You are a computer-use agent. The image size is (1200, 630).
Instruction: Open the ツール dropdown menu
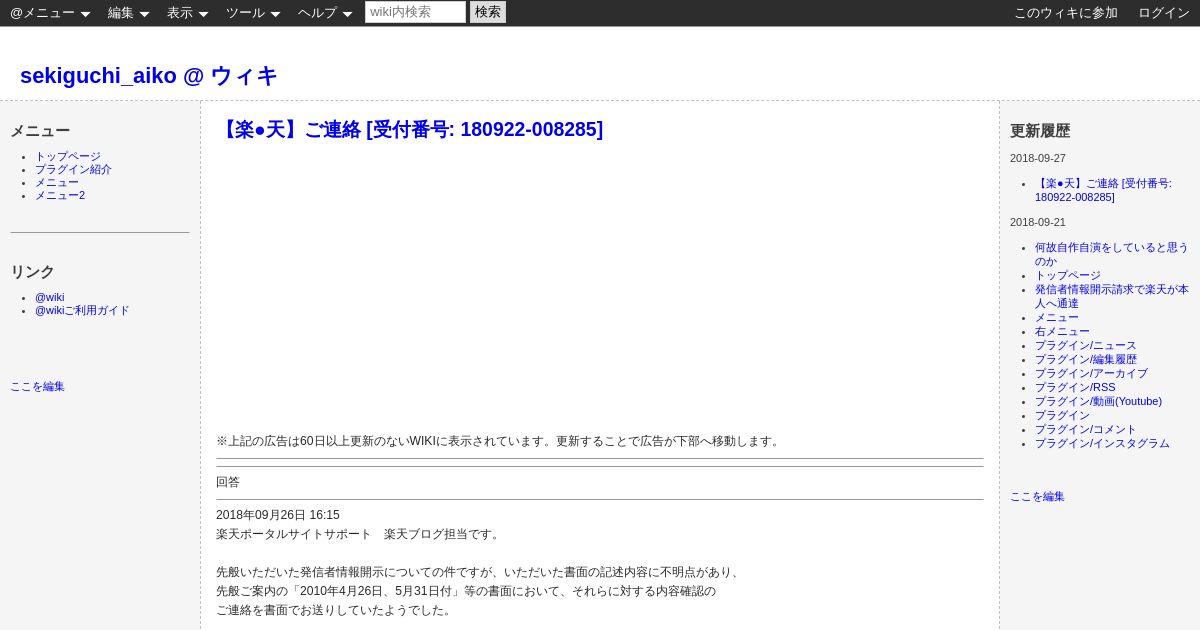253,13
